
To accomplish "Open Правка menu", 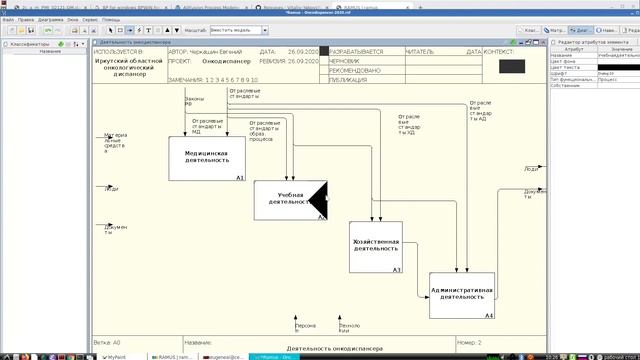I will click(26, 20).
